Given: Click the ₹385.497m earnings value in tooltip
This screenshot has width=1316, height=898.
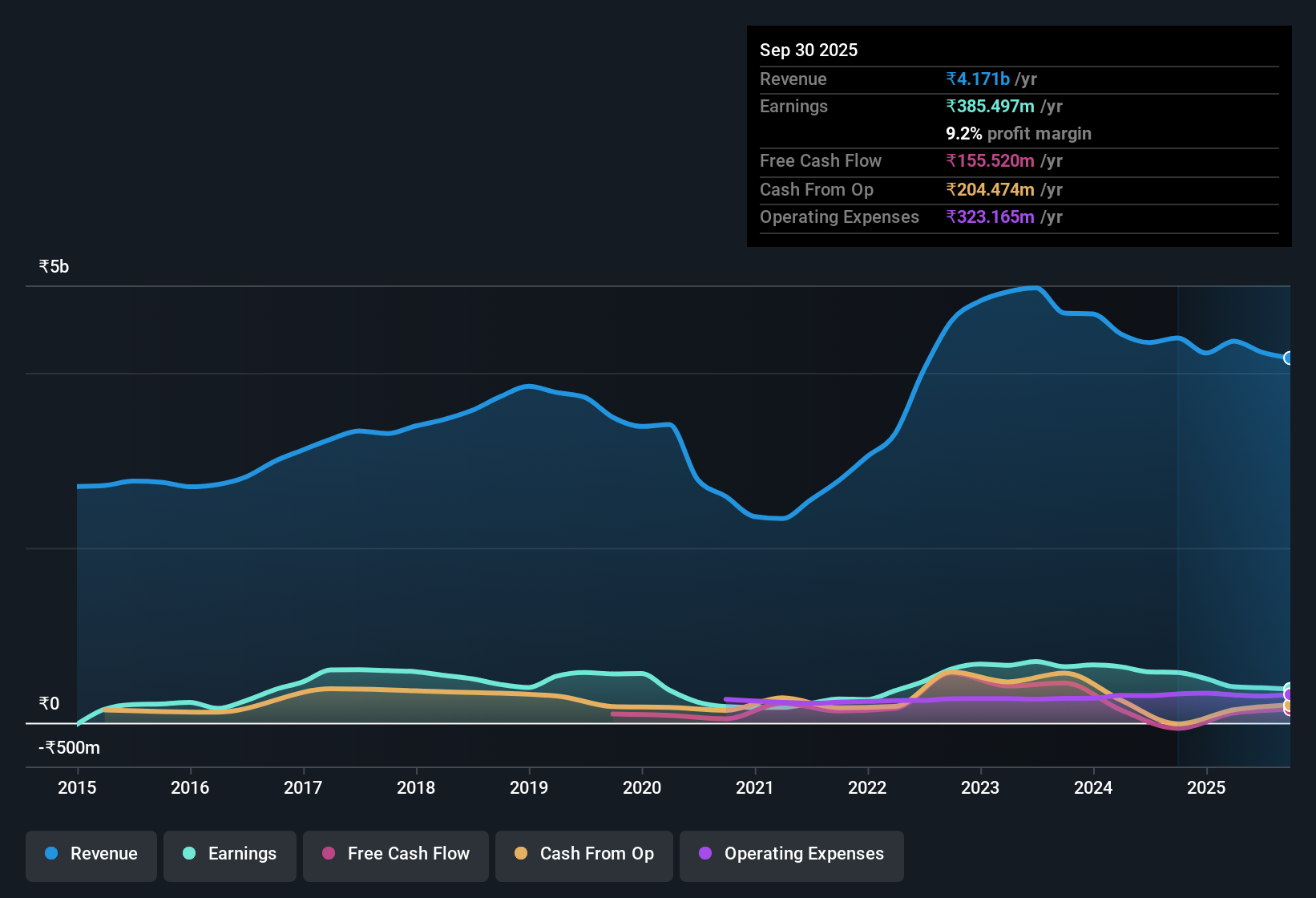Looking at the screenshot, I should [991, 106].
